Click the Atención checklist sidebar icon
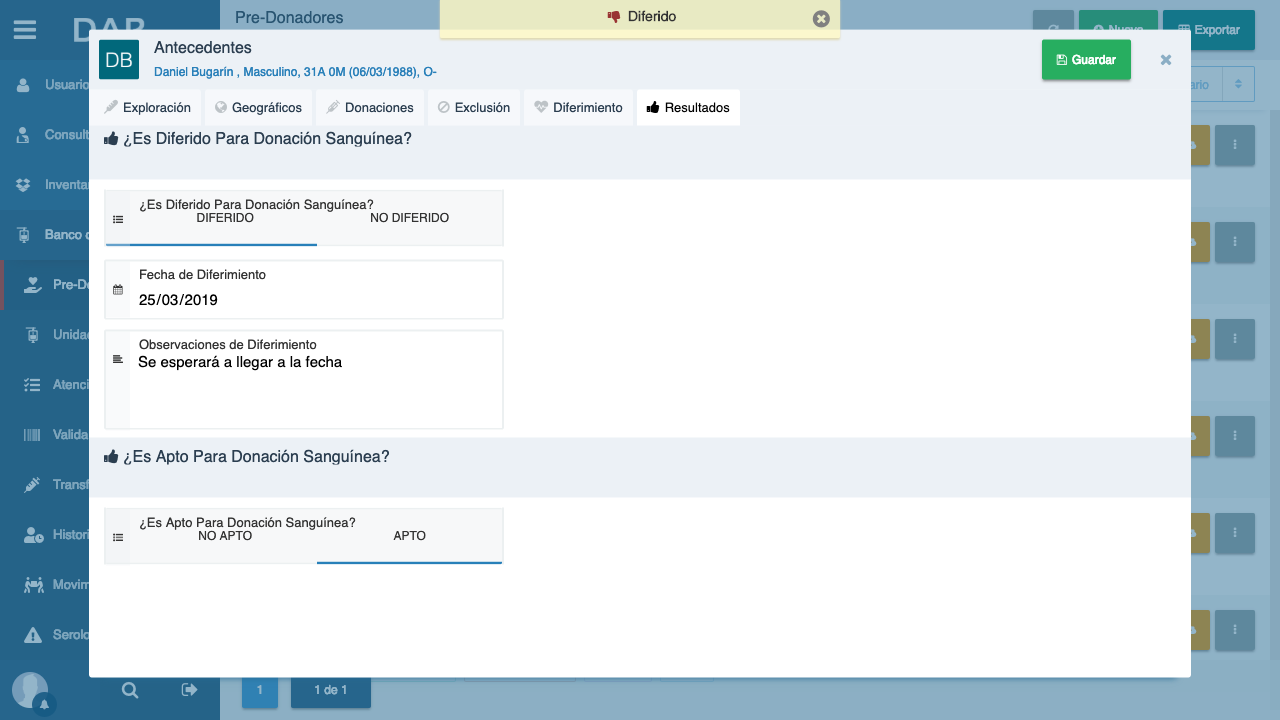This screenshot has width=1280, height=720. tap(32, 385)
